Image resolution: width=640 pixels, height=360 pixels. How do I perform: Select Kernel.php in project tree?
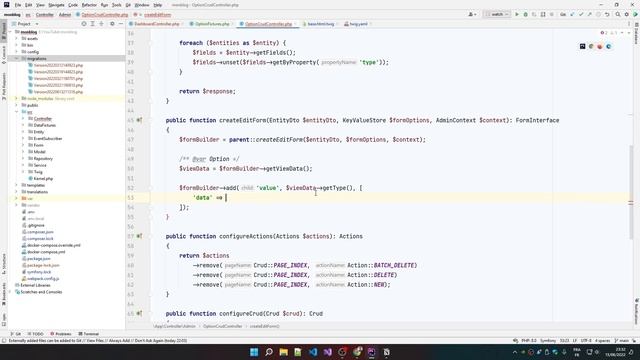[x=43, y=178]
